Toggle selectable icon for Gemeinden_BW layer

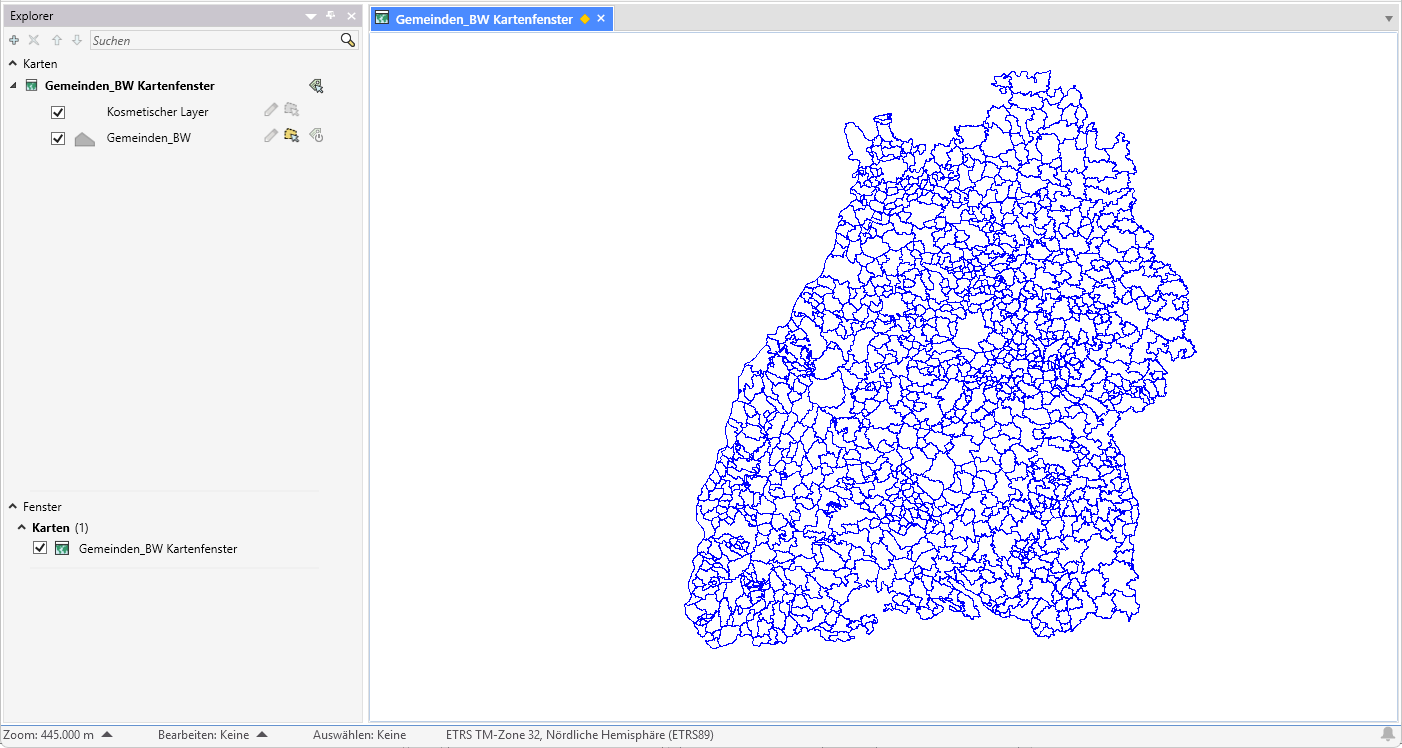tap(292, 136)
